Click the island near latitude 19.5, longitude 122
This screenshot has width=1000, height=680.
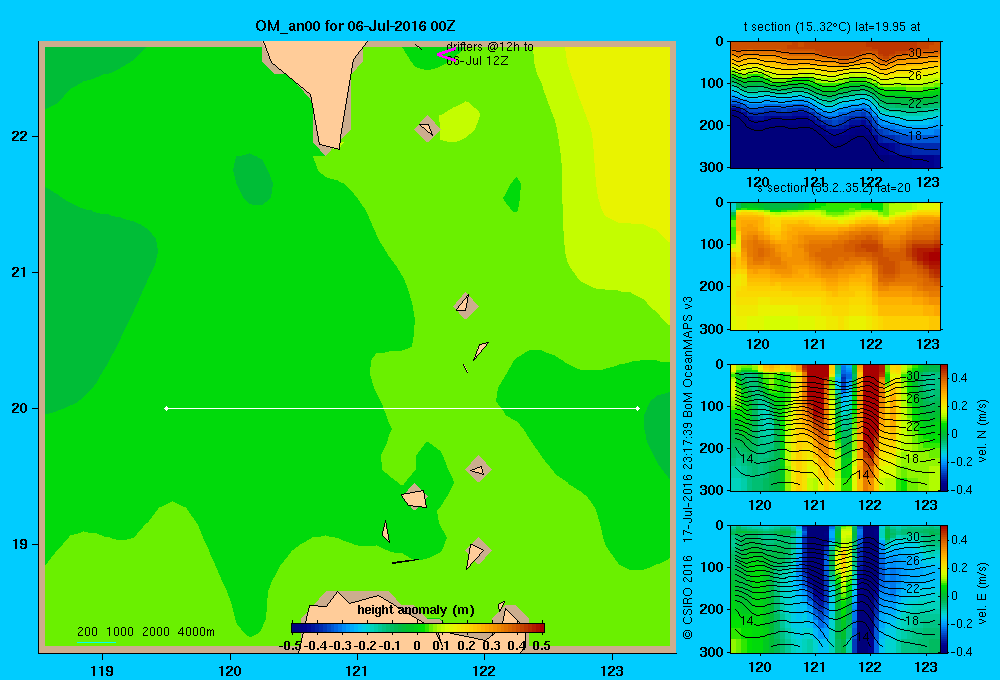click(478, 469)
